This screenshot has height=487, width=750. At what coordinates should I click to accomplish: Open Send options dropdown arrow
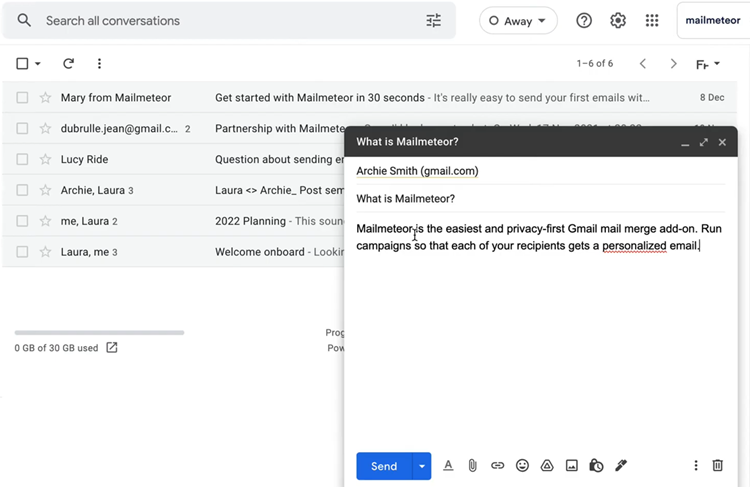pos(421,466)
